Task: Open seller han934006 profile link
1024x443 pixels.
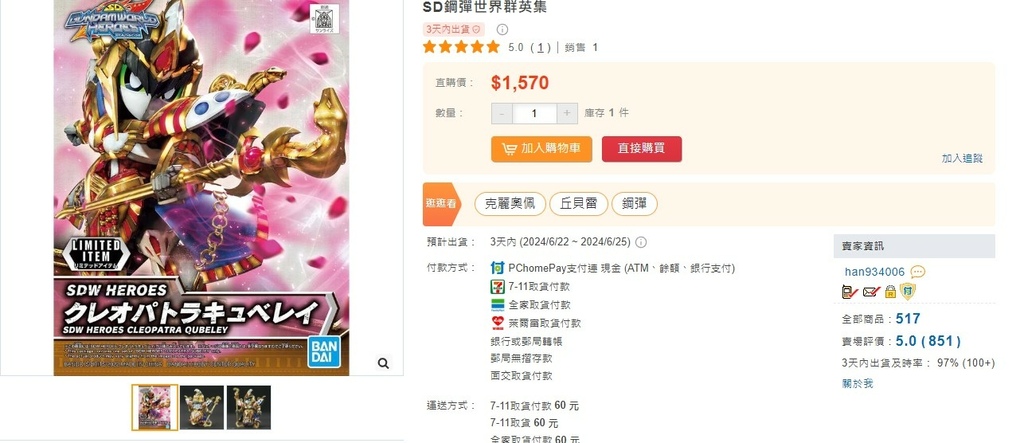Action: pos(874,272)
